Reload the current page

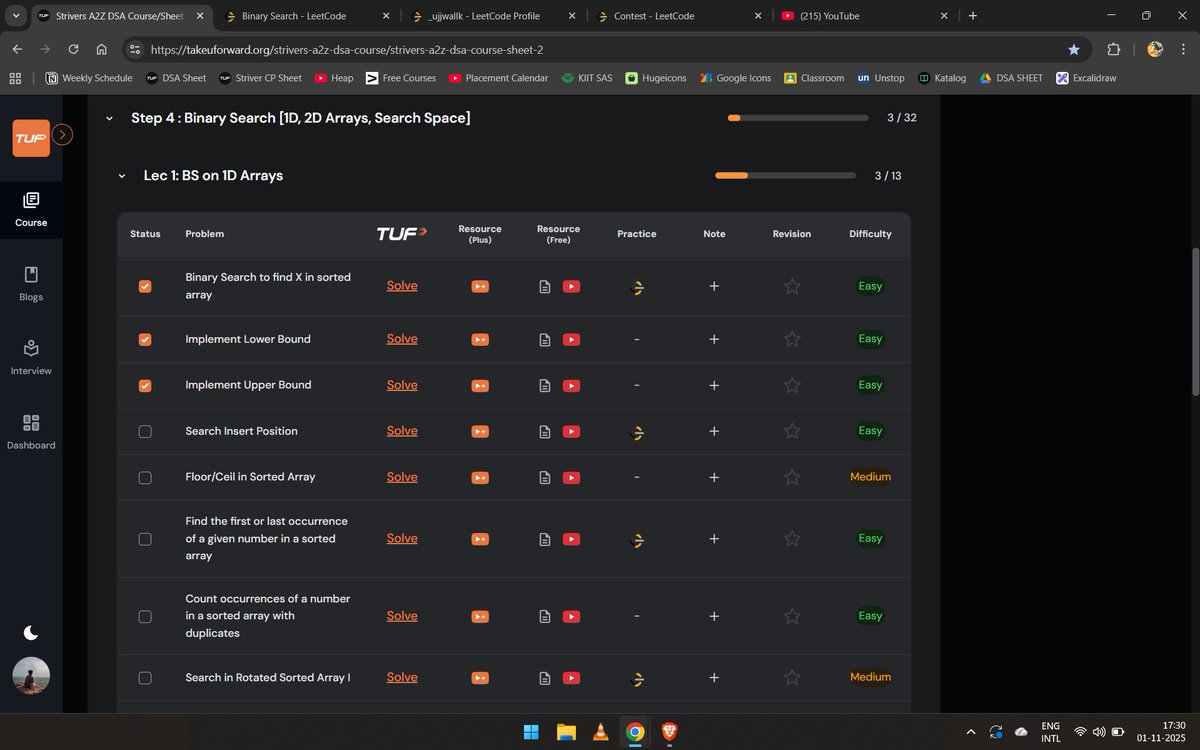click(73, 49)
